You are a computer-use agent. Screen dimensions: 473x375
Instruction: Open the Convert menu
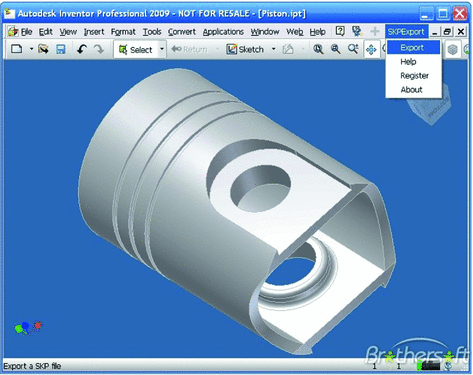click(x=182, y=32)
